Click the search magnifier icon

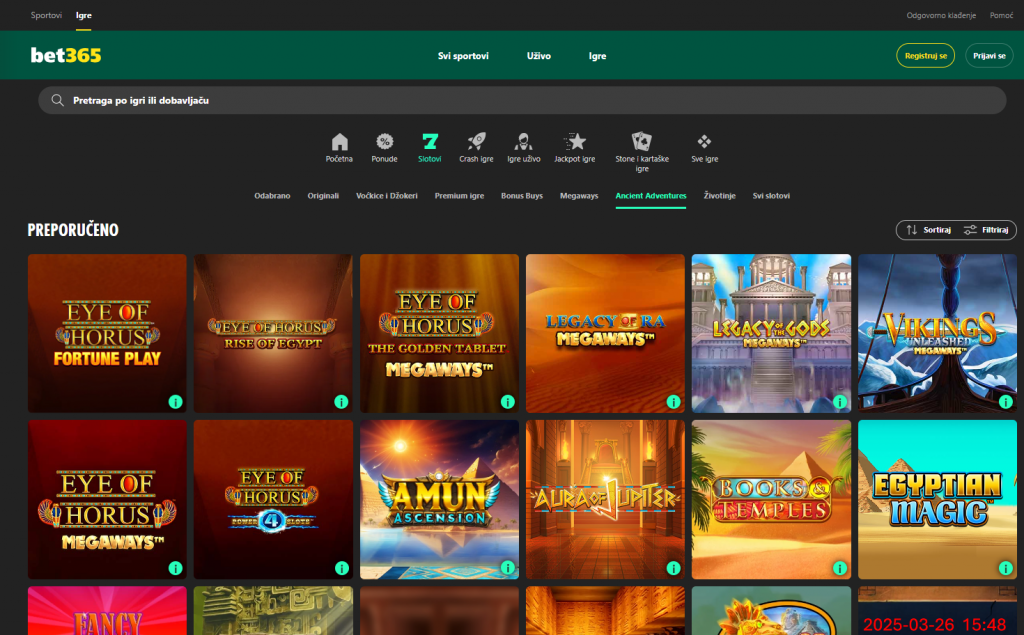[x=57, y=100]
